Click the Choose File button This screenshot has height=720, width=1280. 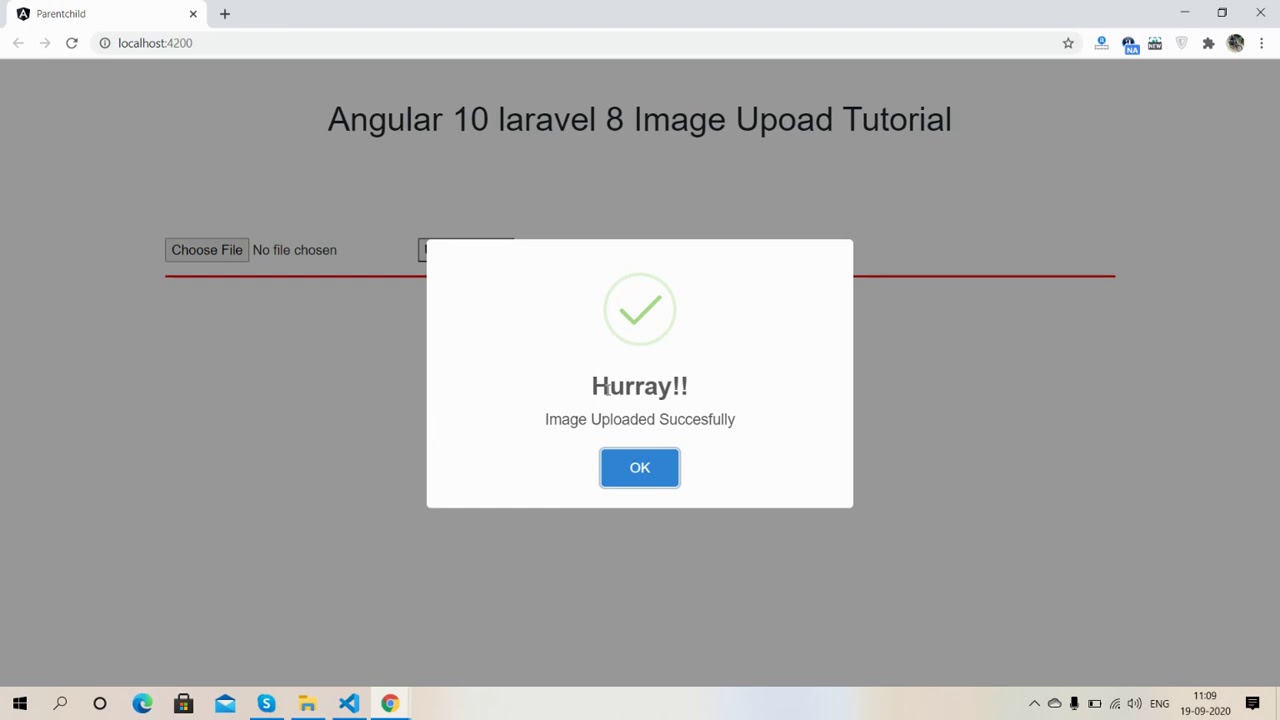tap(207, 250)
